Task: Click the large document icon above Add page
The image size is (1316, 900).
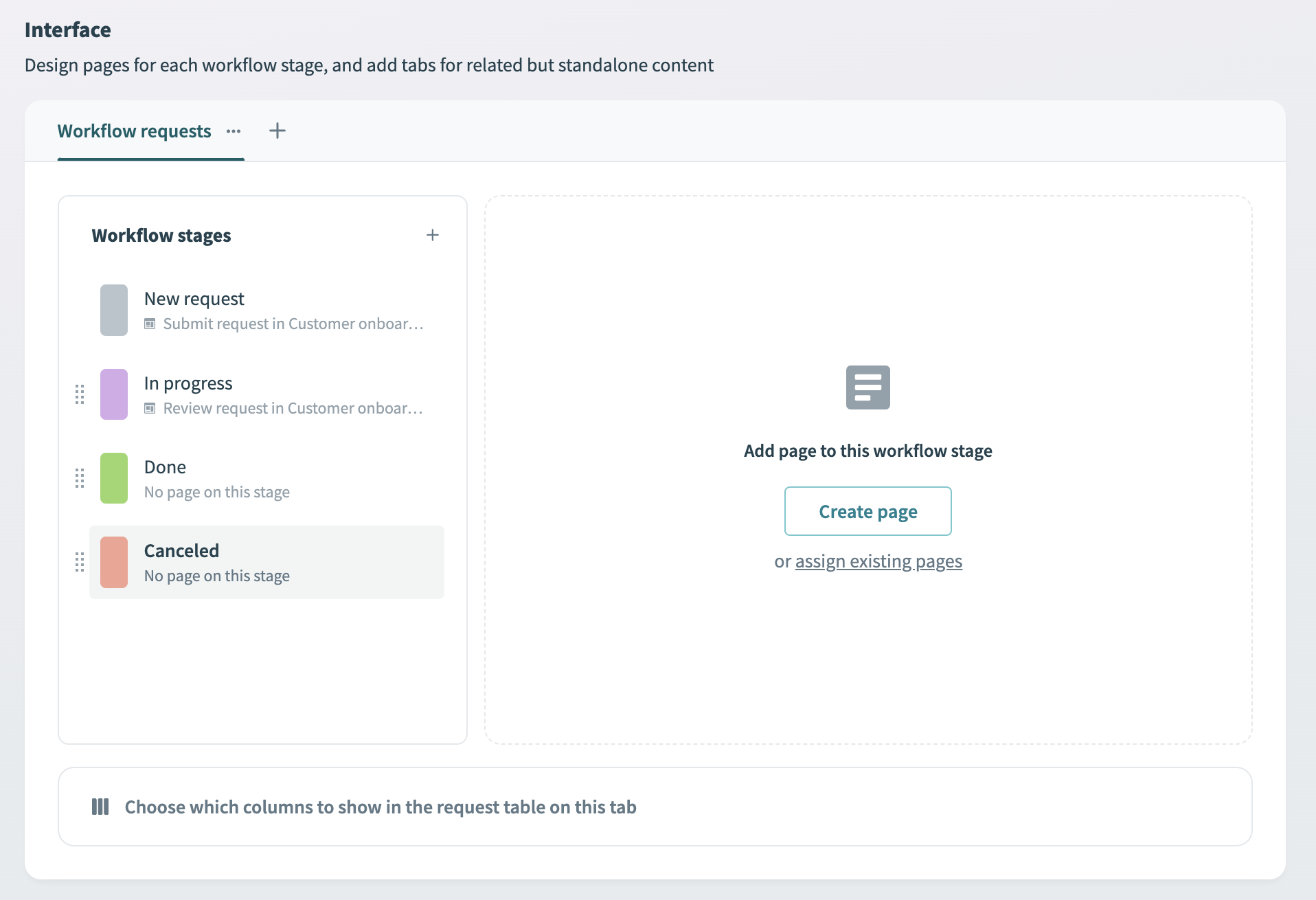Action: coord(867,387)
